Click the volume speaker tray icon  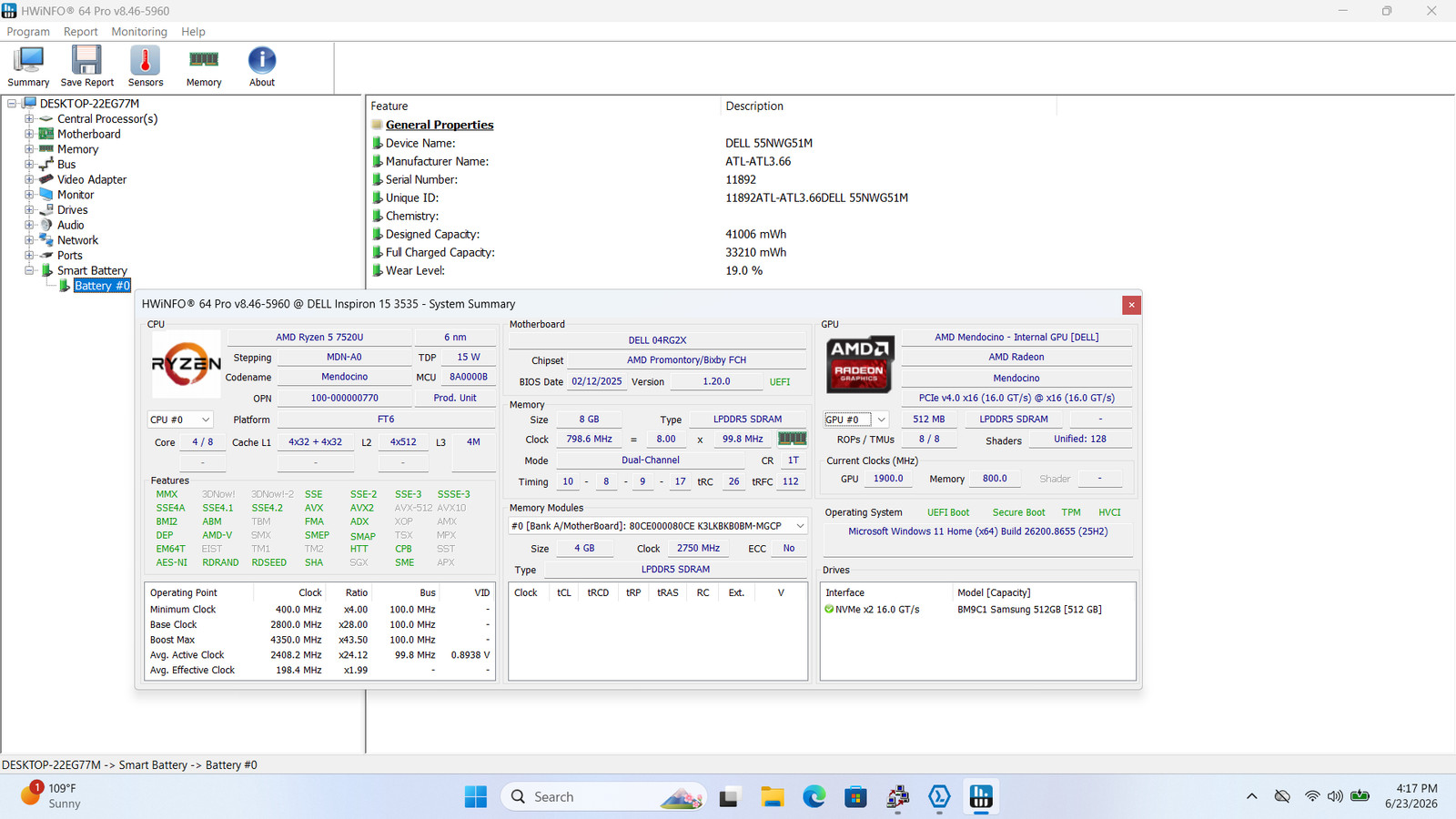click(x=1335, y=796)
